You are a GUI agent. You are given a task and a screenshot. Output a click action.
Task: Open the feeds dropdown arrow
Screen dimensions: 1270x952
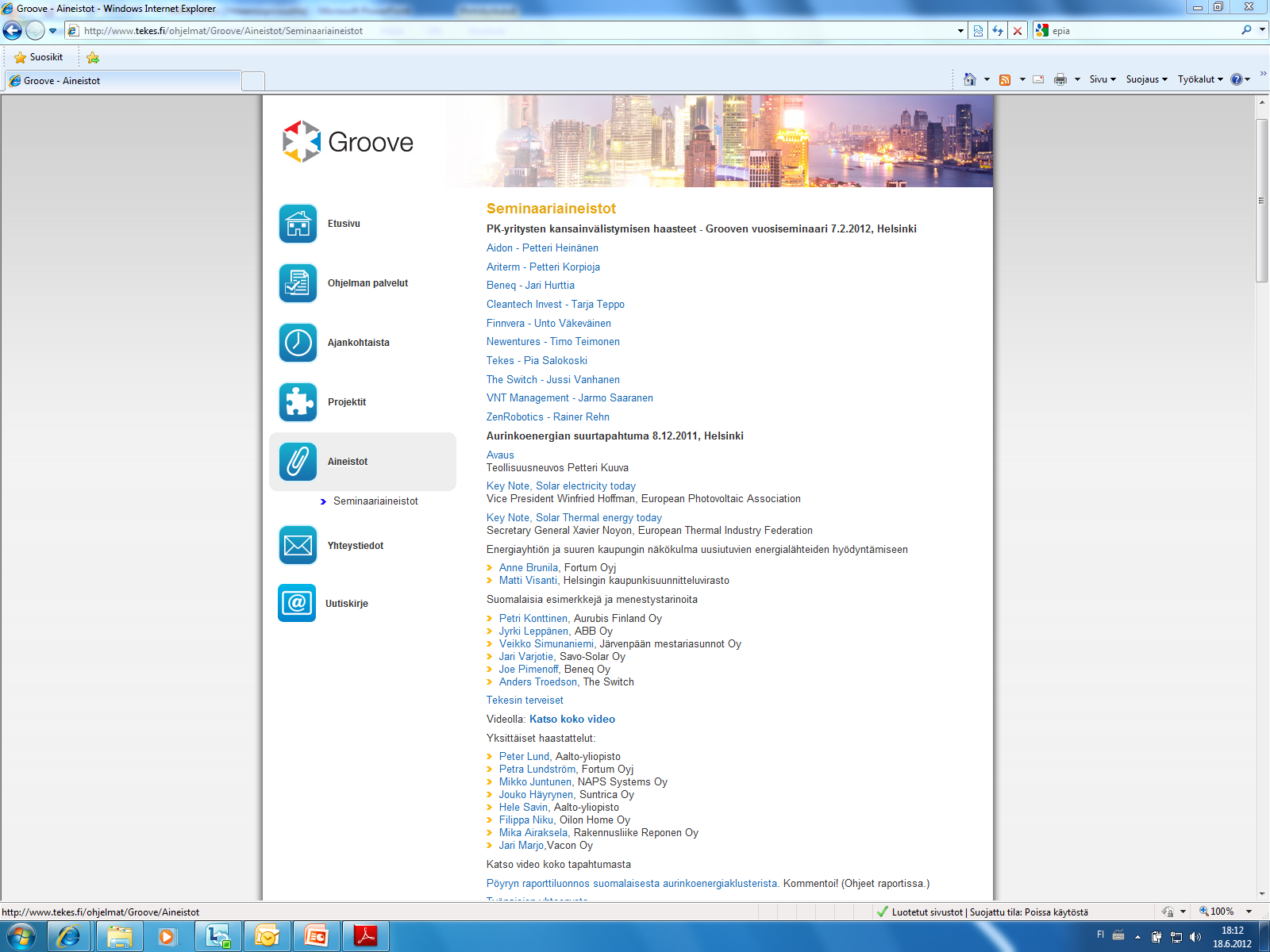click(1022, 79)
